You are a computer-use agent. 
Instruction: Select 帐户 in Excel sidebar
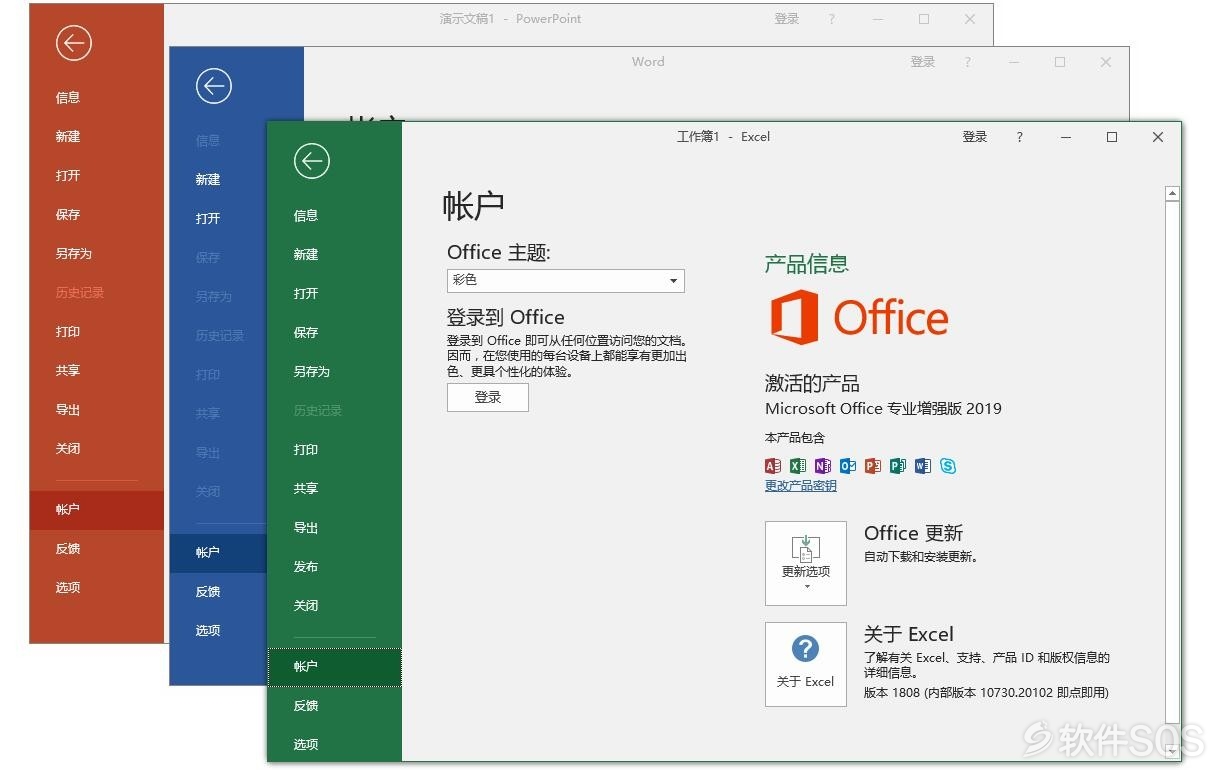334,666
